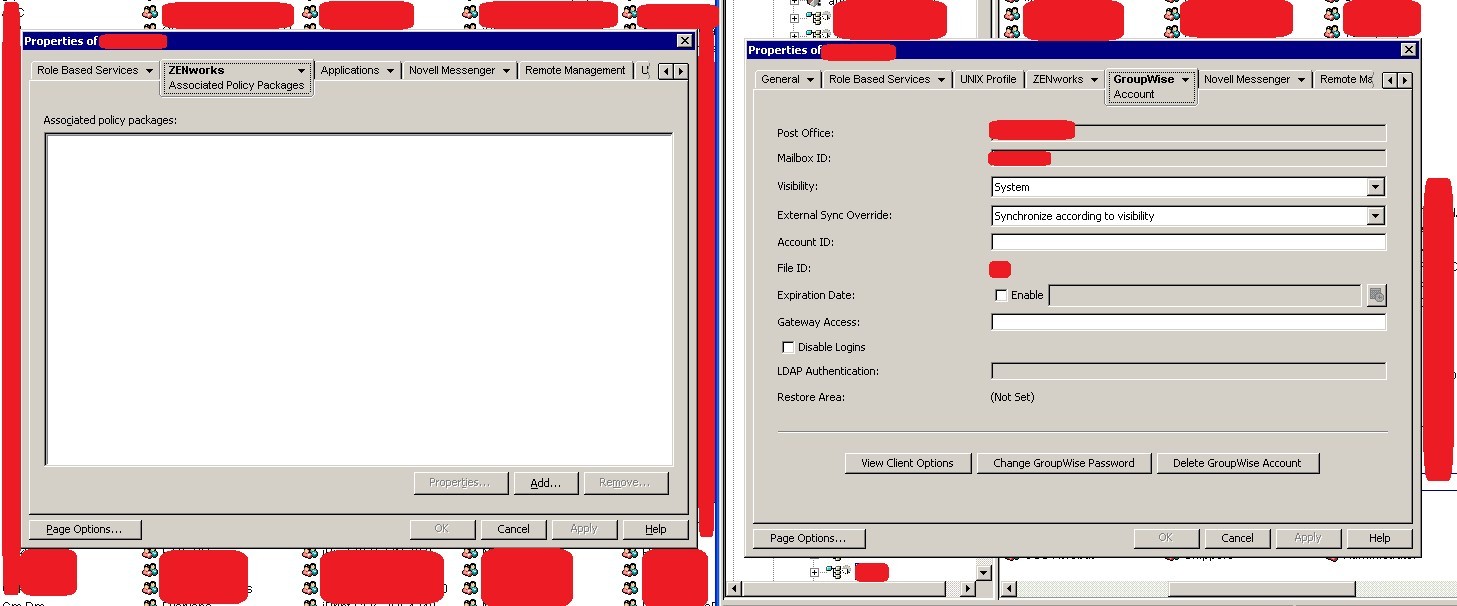This screenshot has height=606, width=1457.
Task: Switch to the Remote Management tab
Action: click(x=575, y=70)
